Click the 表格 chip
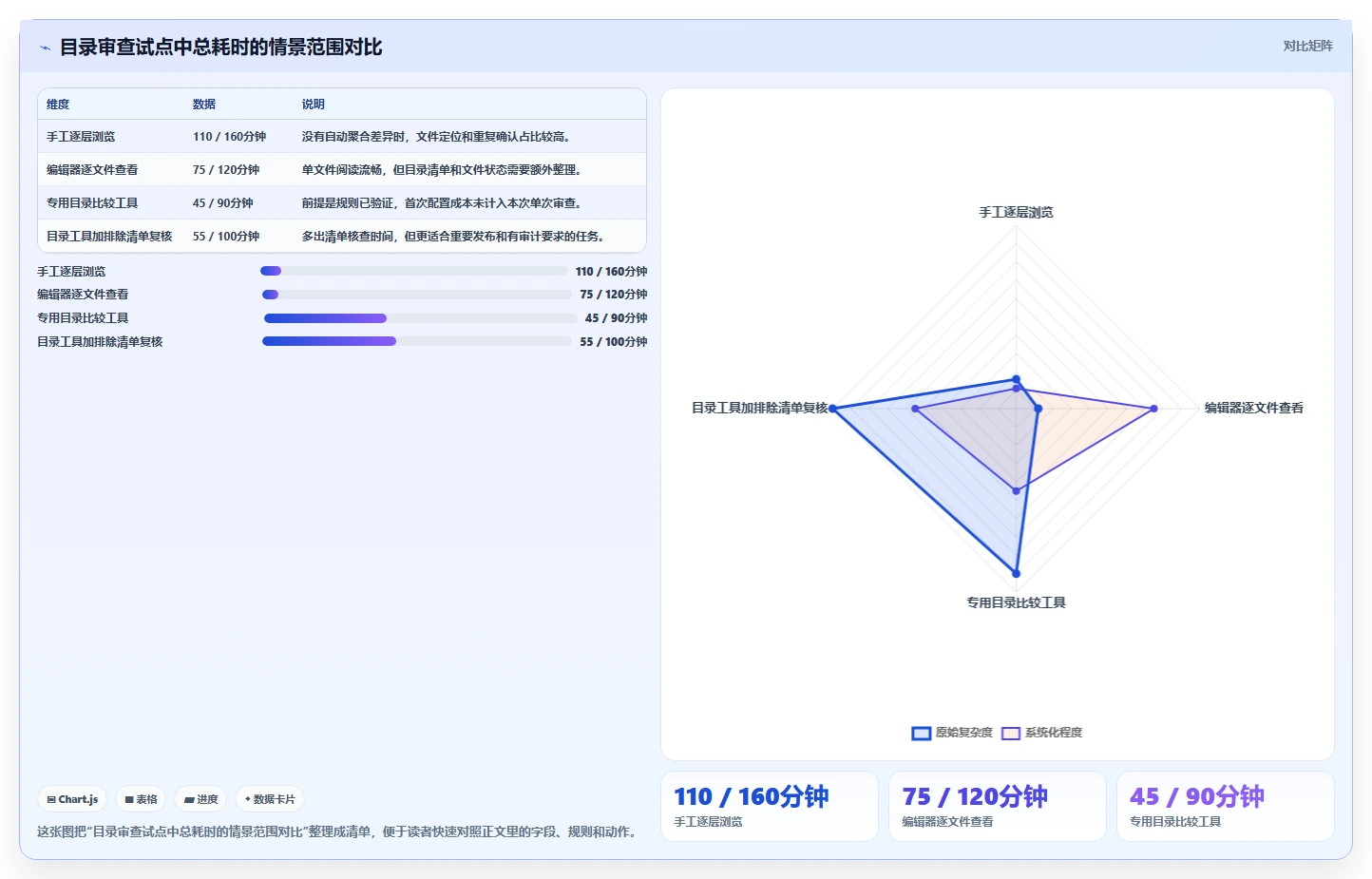 click(141, 799)
